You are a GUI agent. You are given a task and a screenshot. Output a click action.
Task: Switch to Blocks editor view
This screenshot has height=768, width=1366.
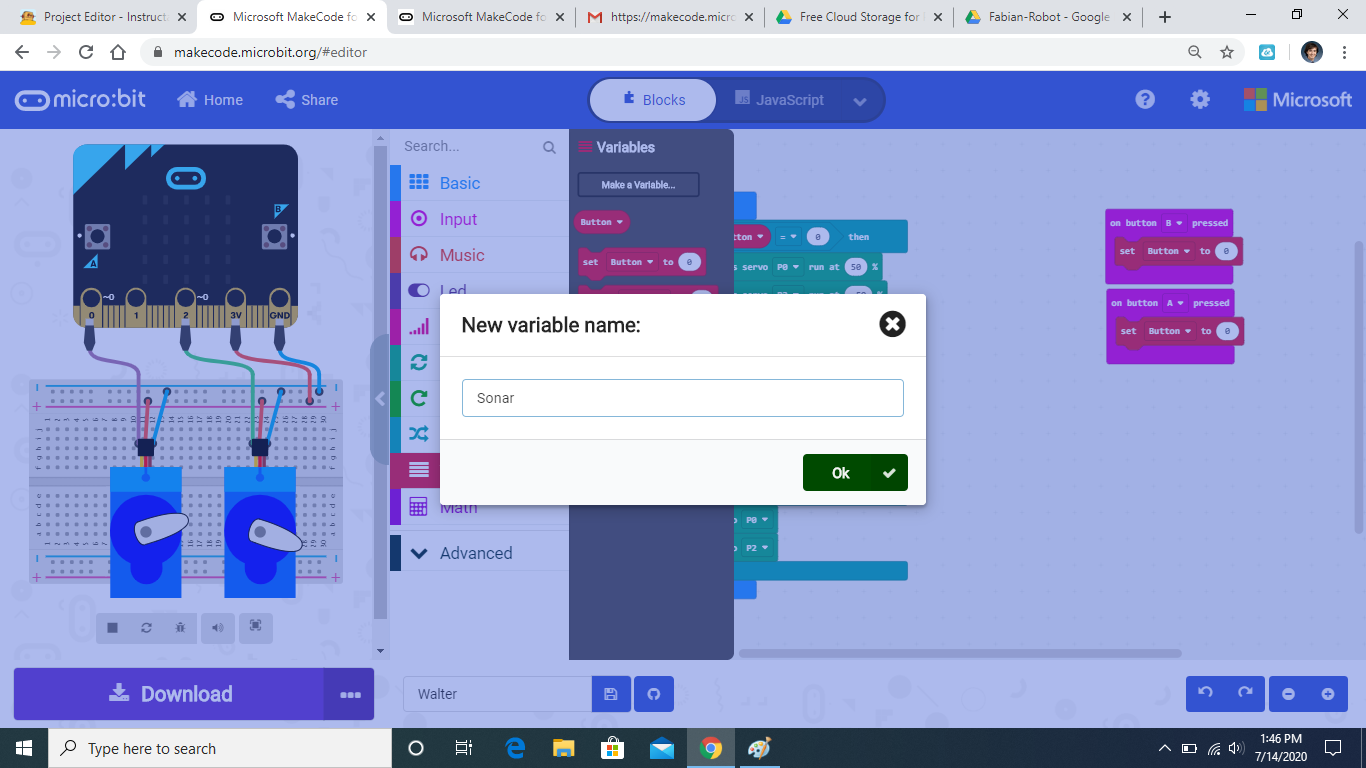(653, 100)
